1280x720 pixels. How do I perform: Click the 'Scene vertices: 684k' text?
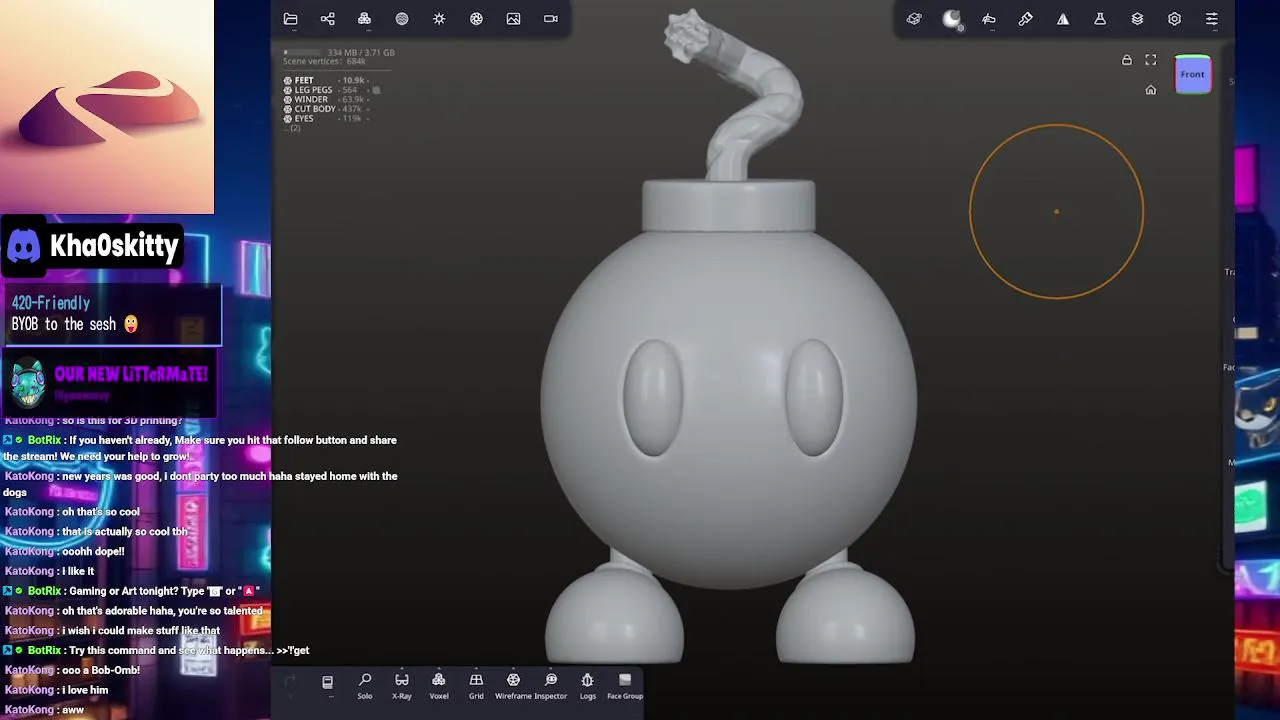coord(324,62)
